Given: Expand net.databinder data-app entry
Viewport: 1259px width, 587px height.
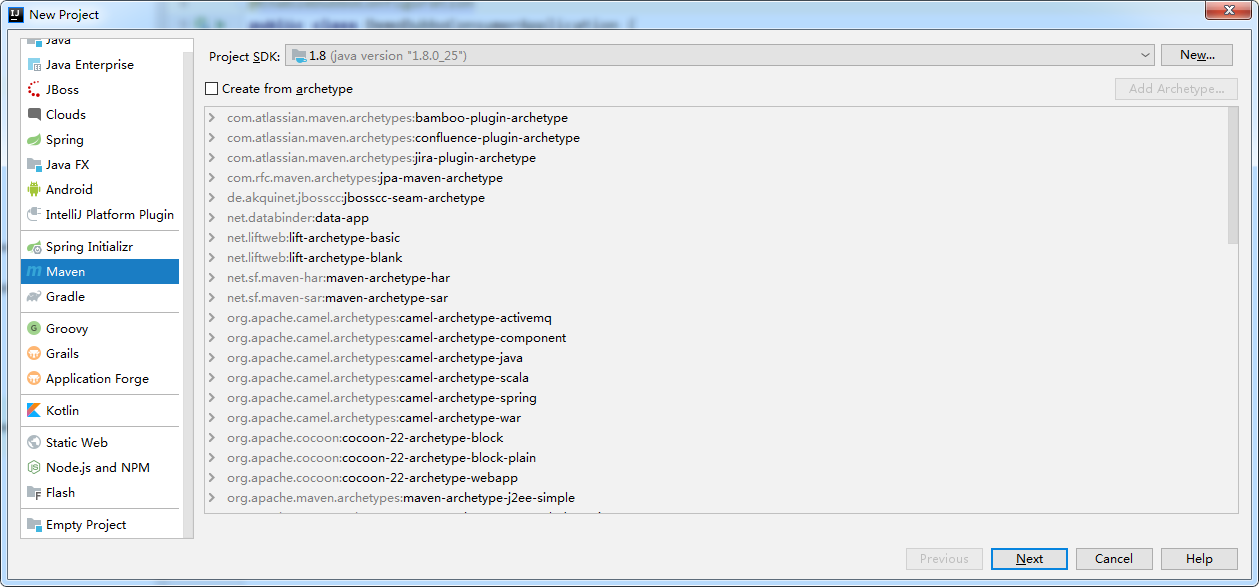Looking at the screenshot, I should (212, 218).
